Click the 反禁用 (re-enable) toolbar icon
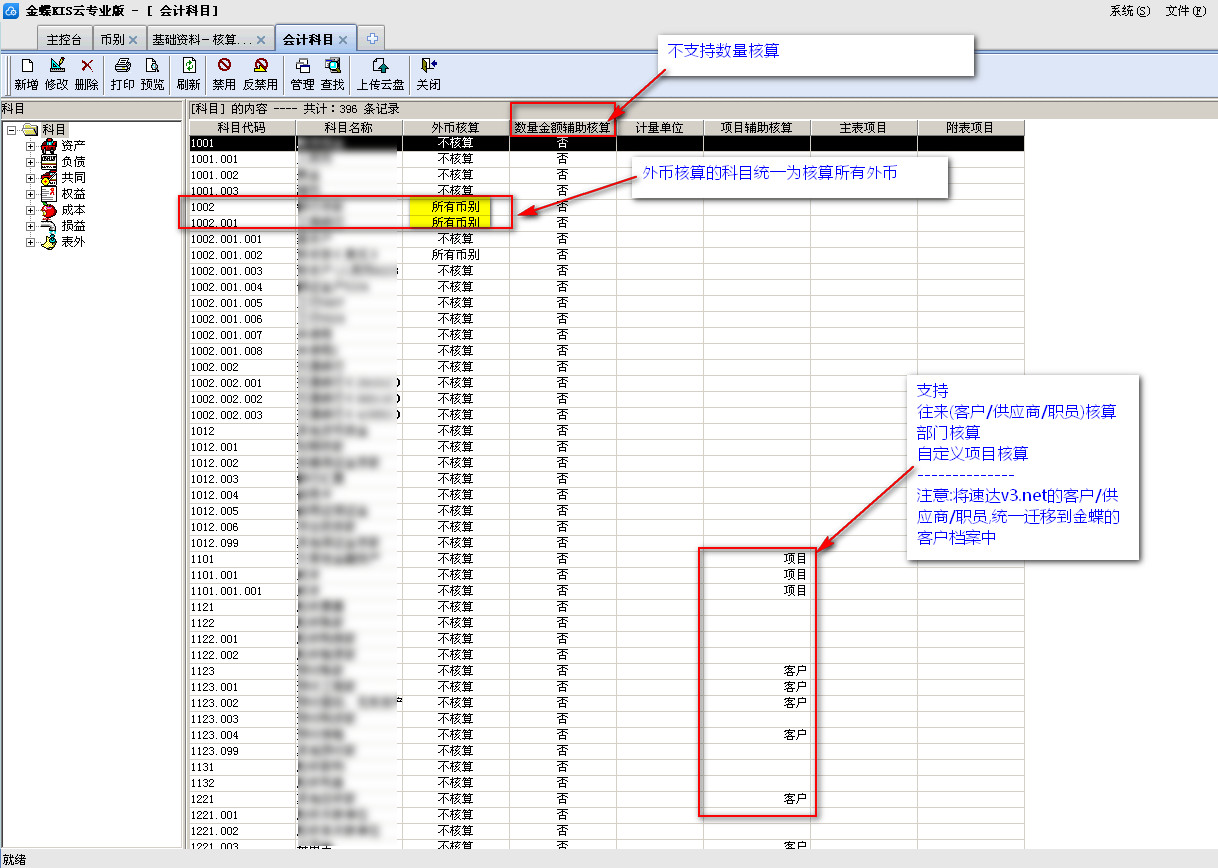The image size is (1218, 868). coord(260,66)
